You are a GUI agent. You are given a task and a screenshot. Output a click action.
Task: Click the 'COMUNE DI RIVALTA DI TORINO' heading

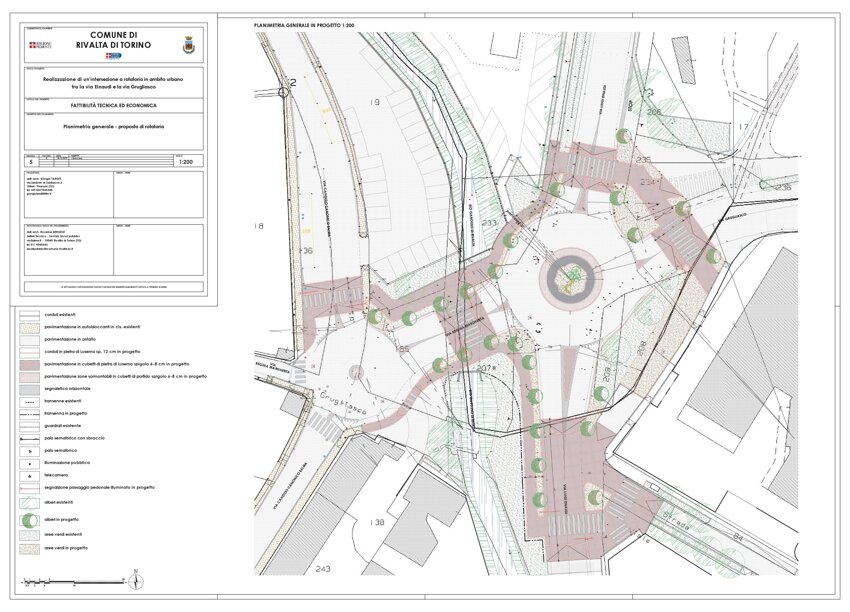coord(113,39)
